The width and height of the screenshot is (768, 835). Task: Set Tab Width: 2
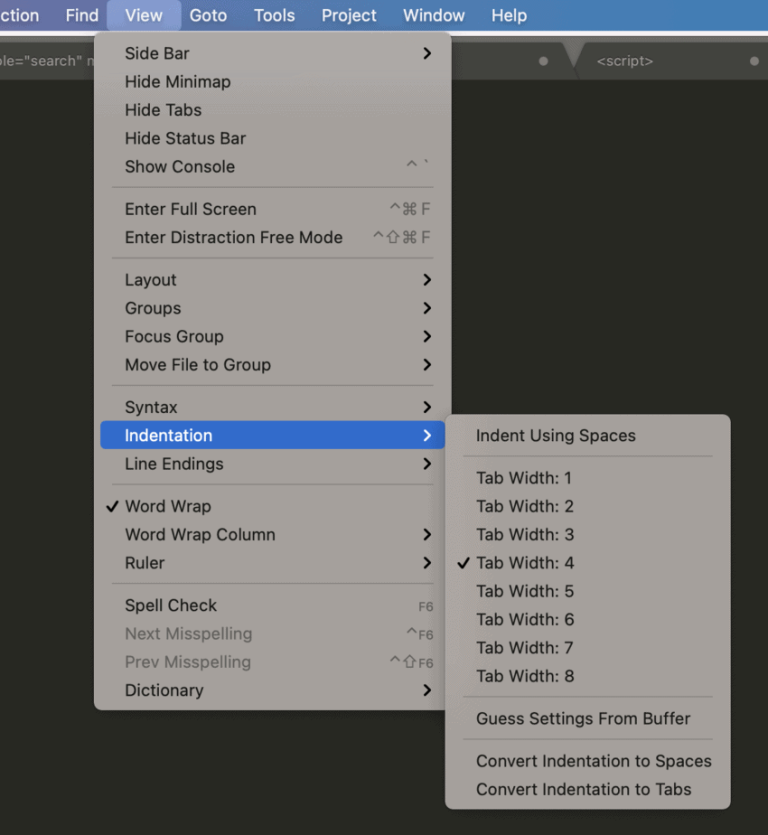pyautogui.click(x=525, y=506)
